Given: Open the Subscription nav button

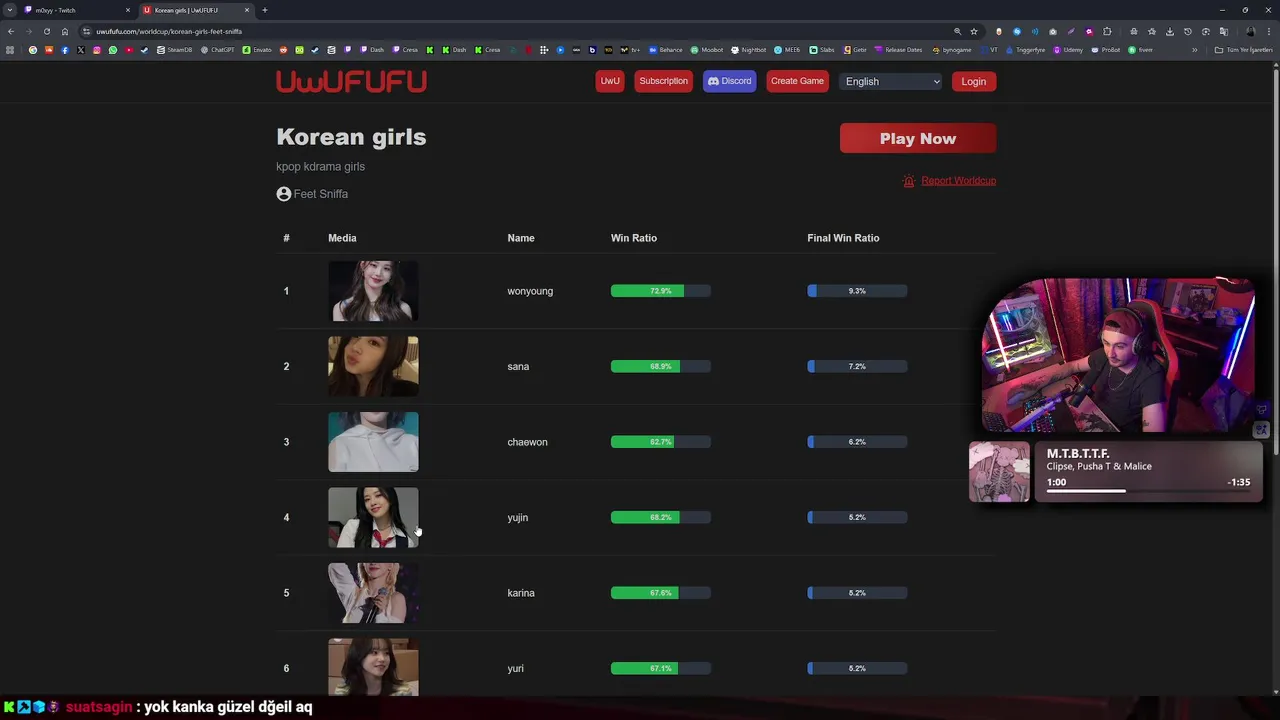Looking at the screenshot, I should click(x=663, y=82).
